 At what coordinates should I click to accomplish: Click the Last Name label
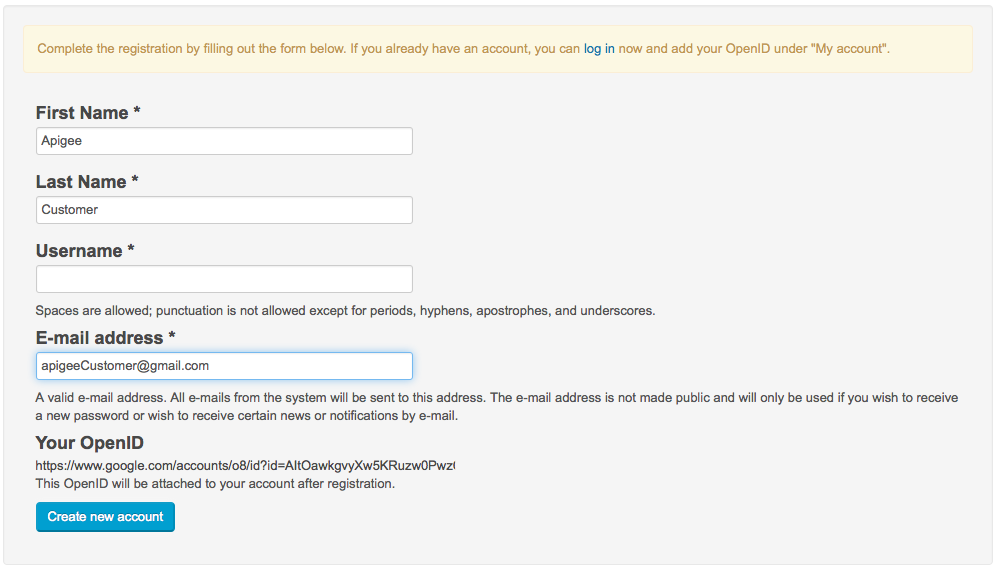tap(81, 182)
